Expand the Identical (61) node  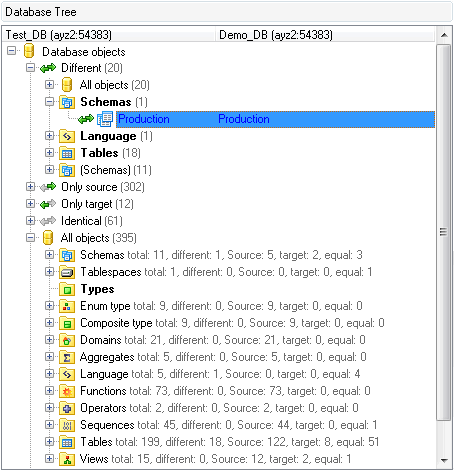click(x=30, y=221)
